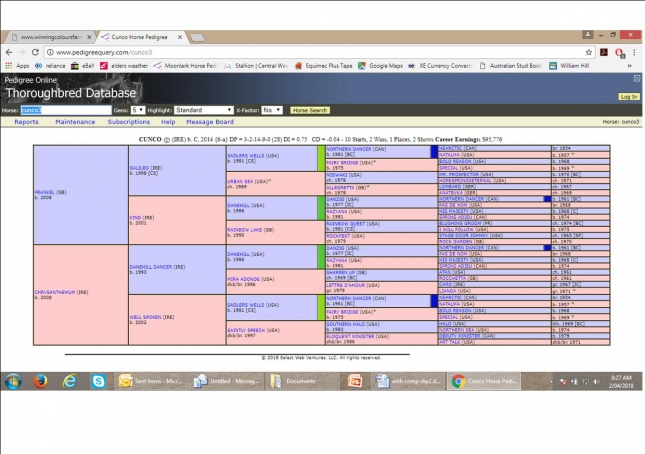Open a new tab with the new-tab button
The height and width of the screenshot is (454, 645).
pos(197,37)
